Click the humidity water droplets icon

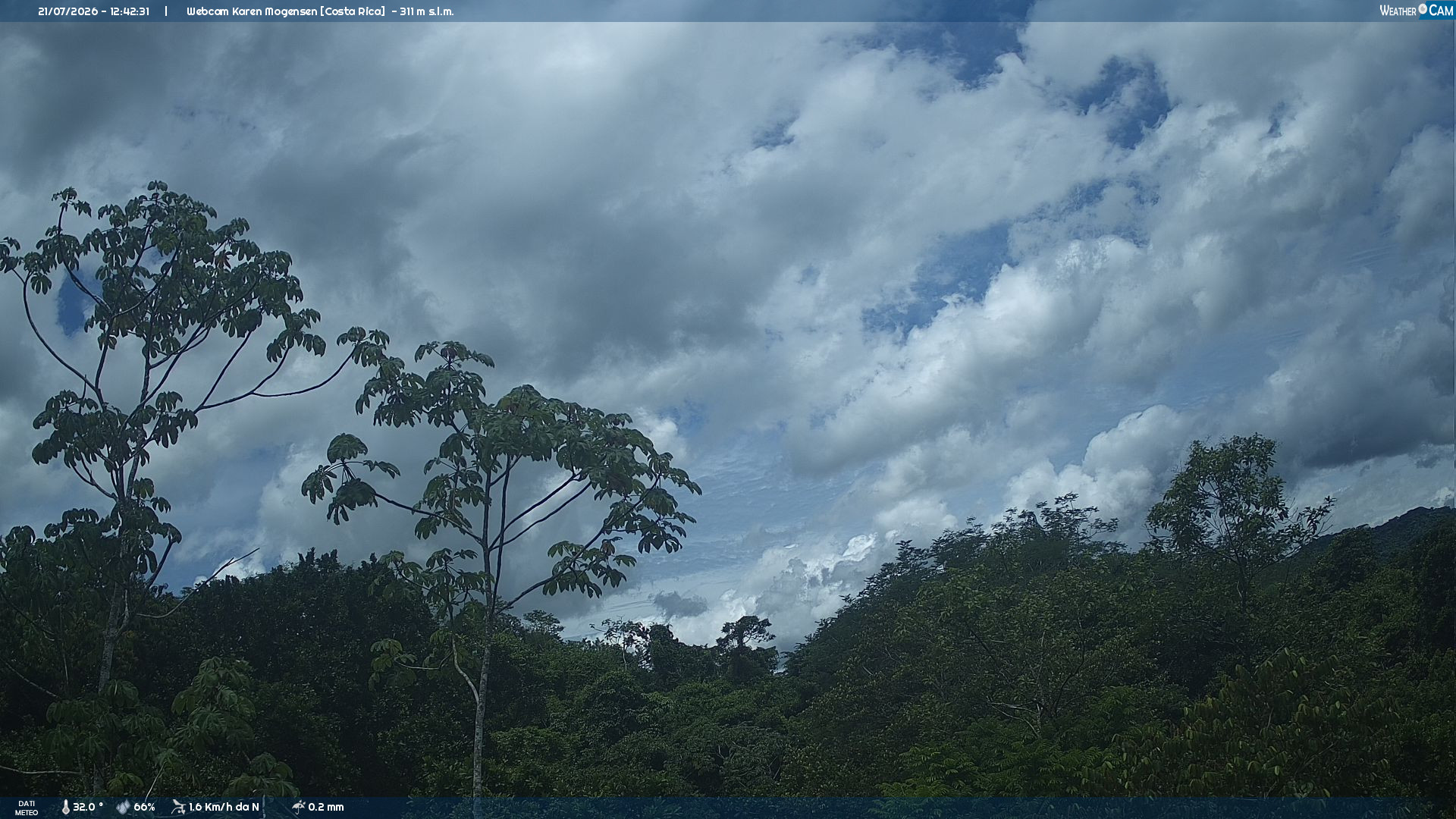[123, 808]
